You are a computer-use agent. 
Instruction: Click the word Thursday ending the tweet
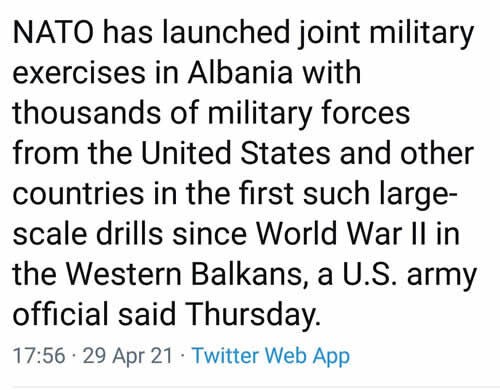pos(253,315)
